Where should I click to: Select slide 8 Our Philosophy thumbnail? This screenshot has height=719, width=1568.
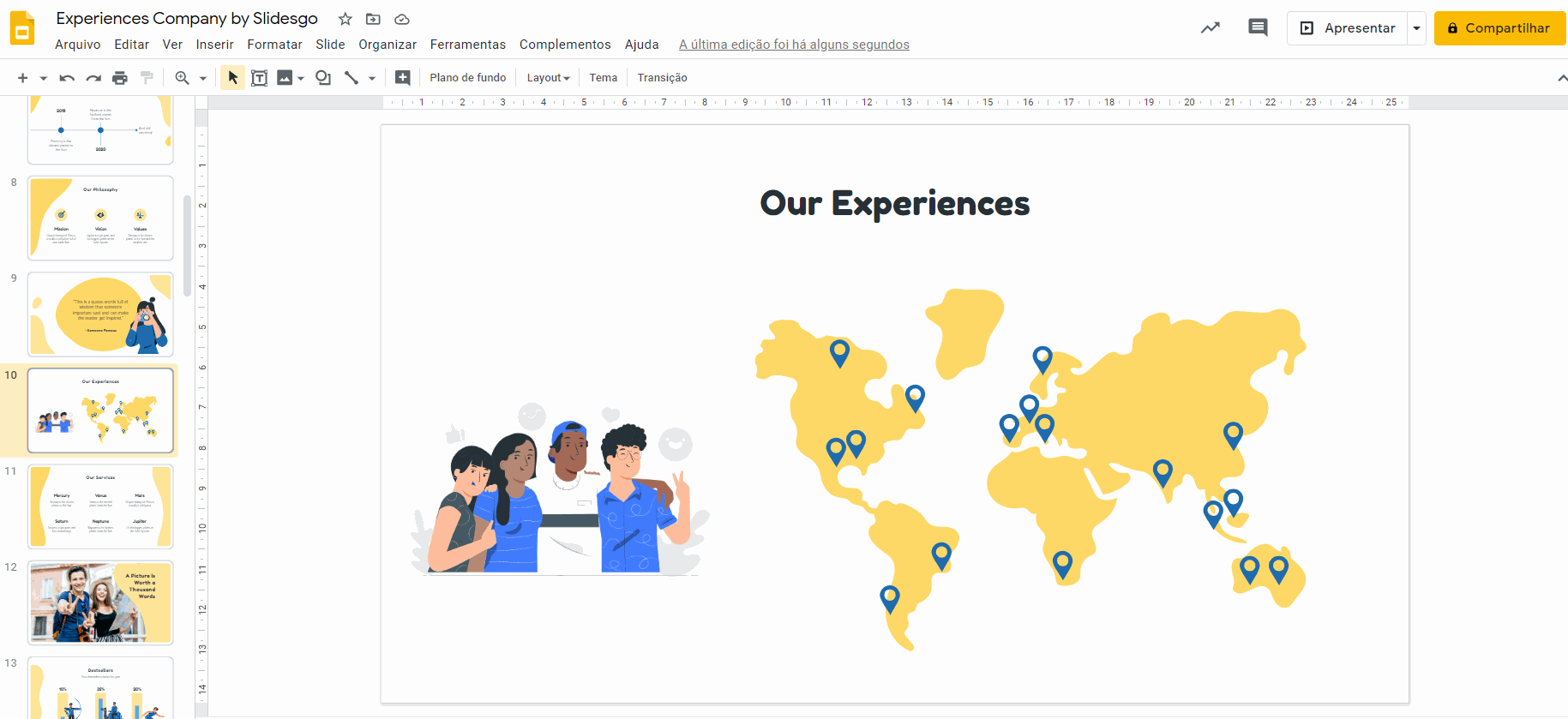100,218
